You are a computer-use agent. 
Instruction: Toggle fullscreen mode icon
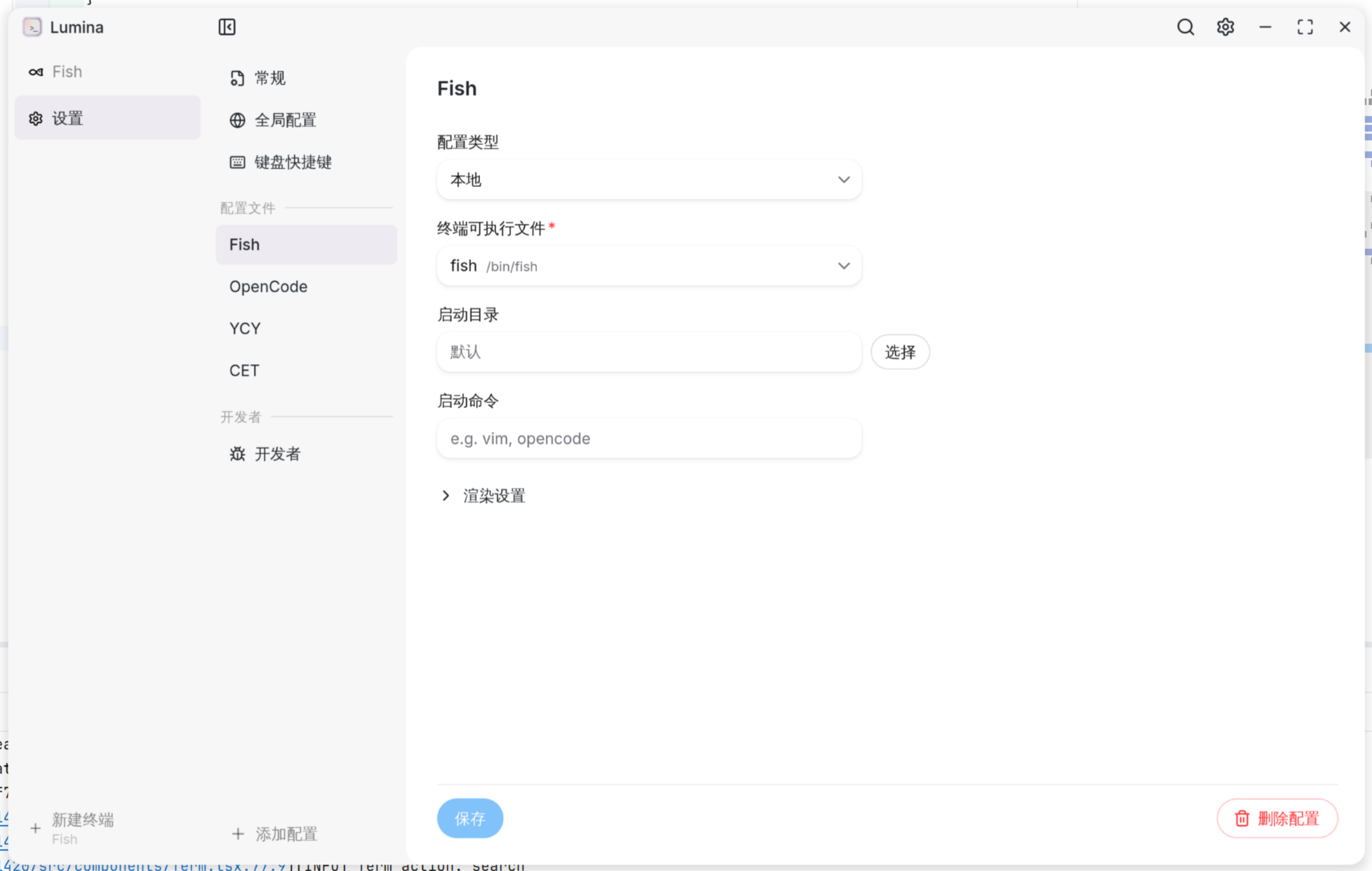point(1305,27)
